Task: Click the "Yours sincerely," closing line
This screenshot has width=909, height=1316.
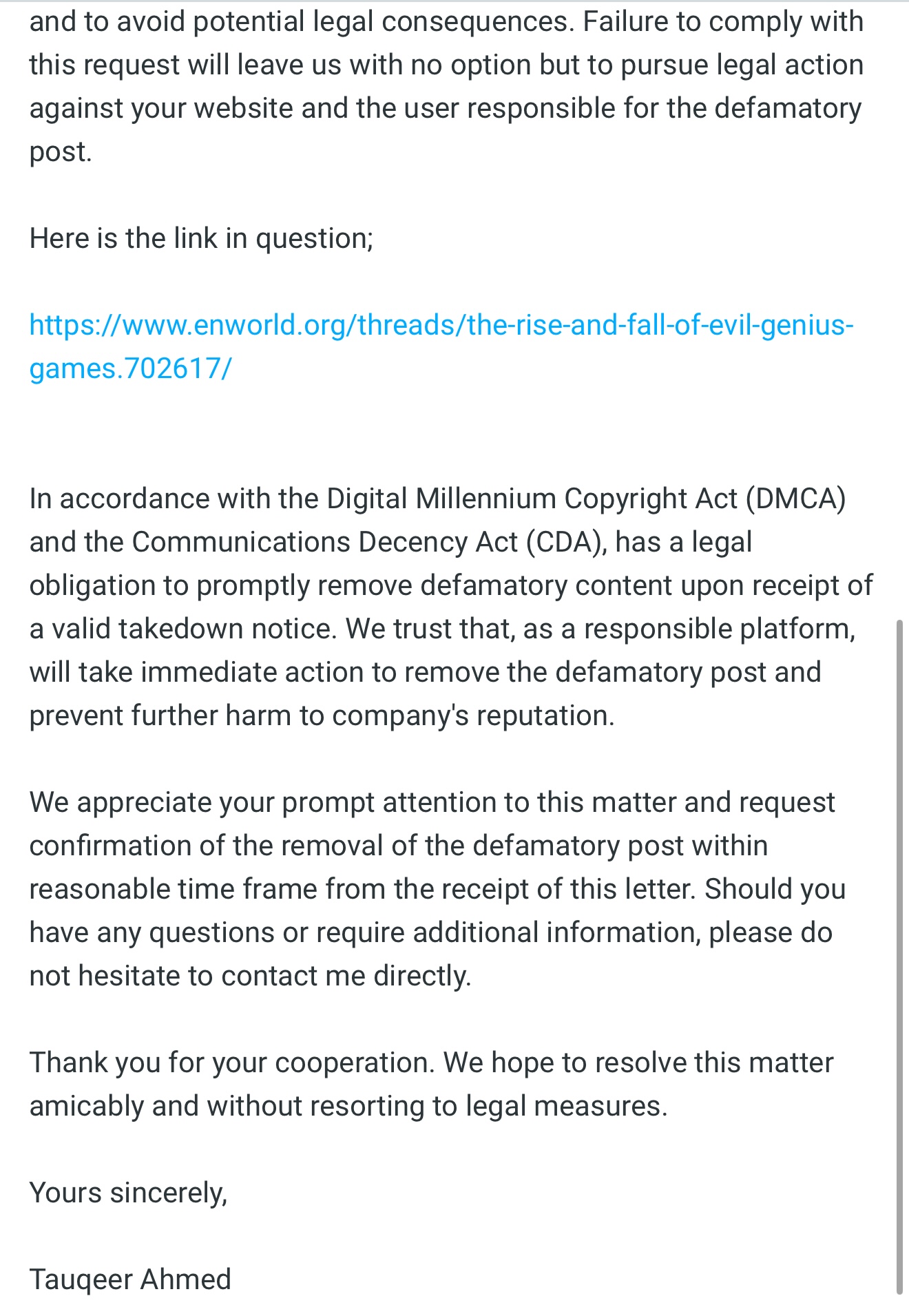Action: [128, 1193]
